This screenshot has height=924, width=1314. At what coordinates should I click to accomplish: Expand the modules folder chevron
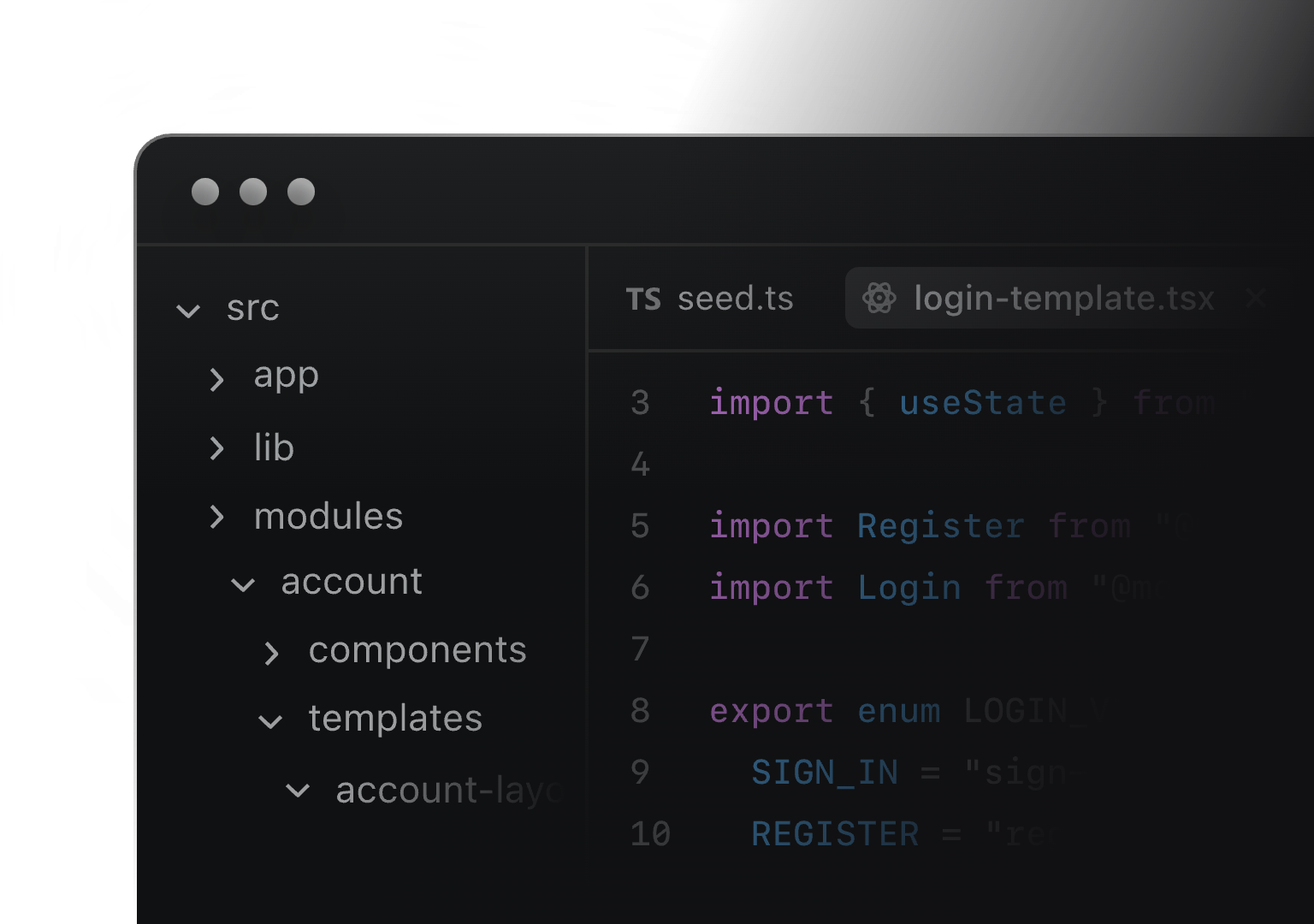(216, 517)
